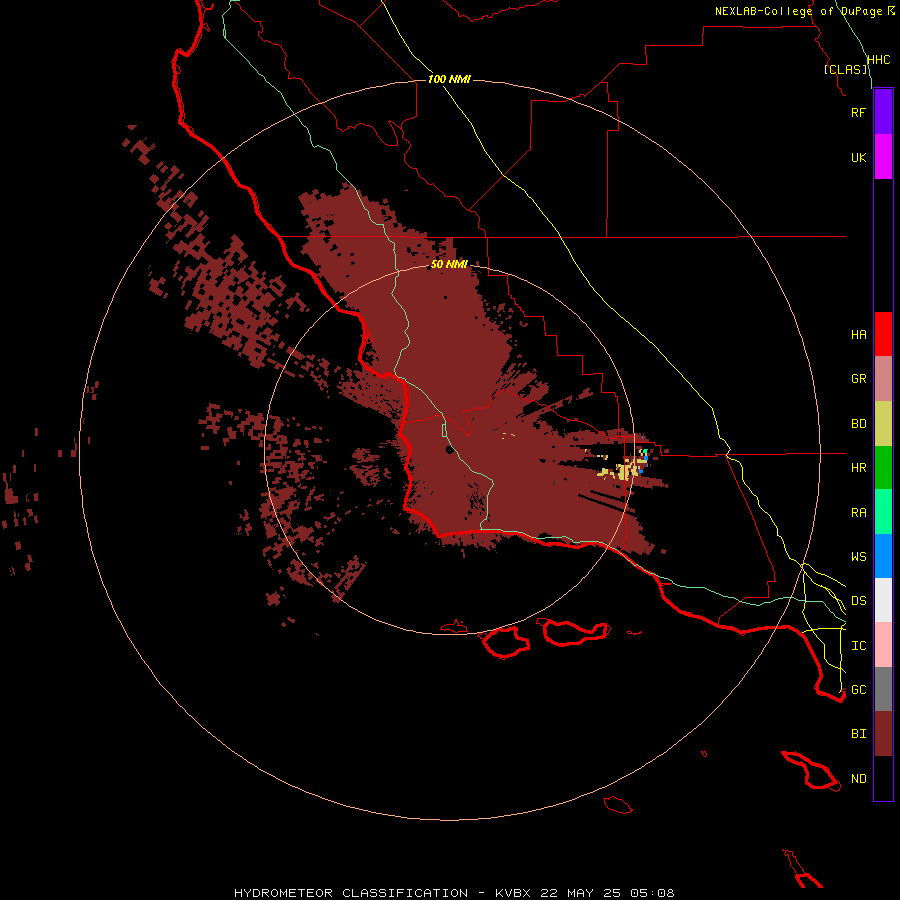Click the 22 MAY 25 date
Image resolution: width=900 pixels, height=900 pixels.
click(580, 893)
